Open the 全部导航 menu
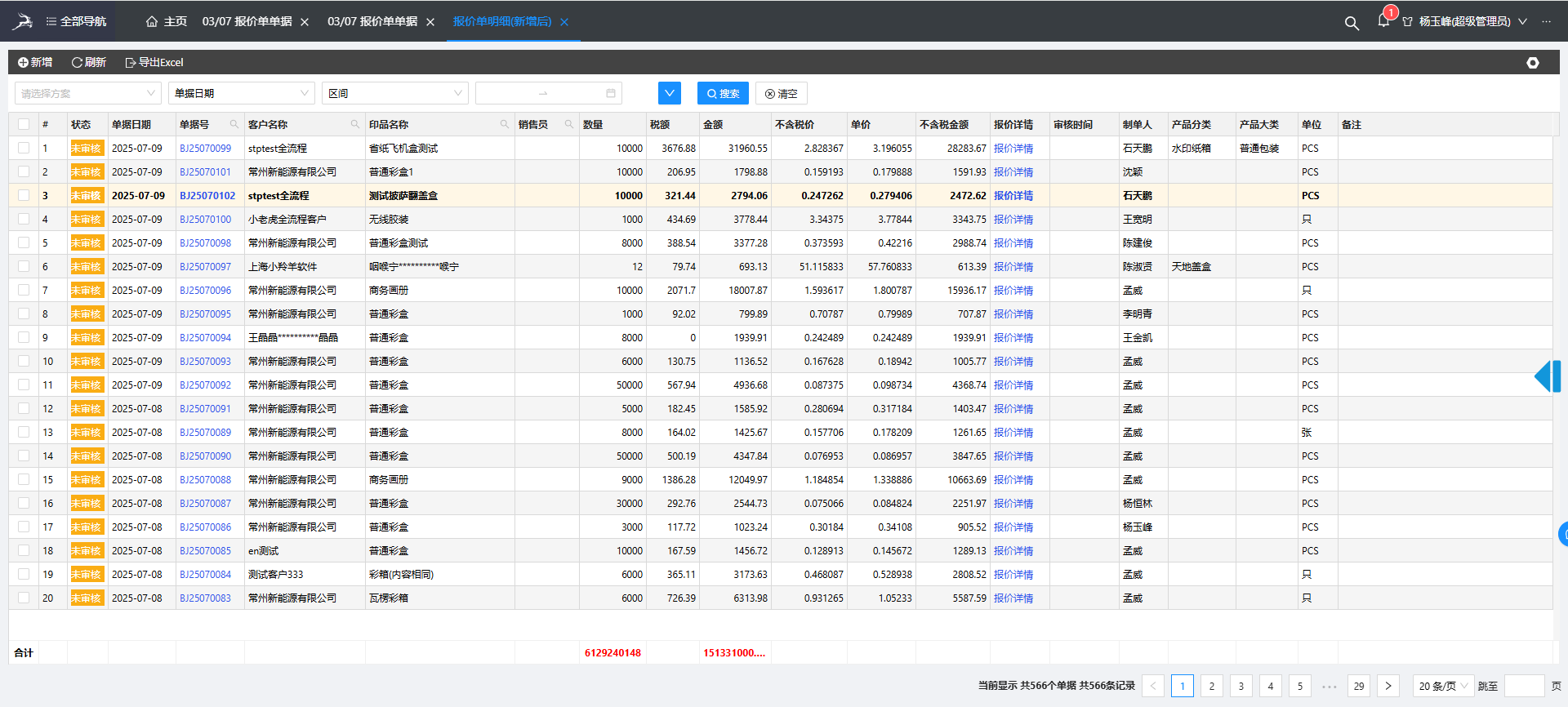 tap(76, 21)
